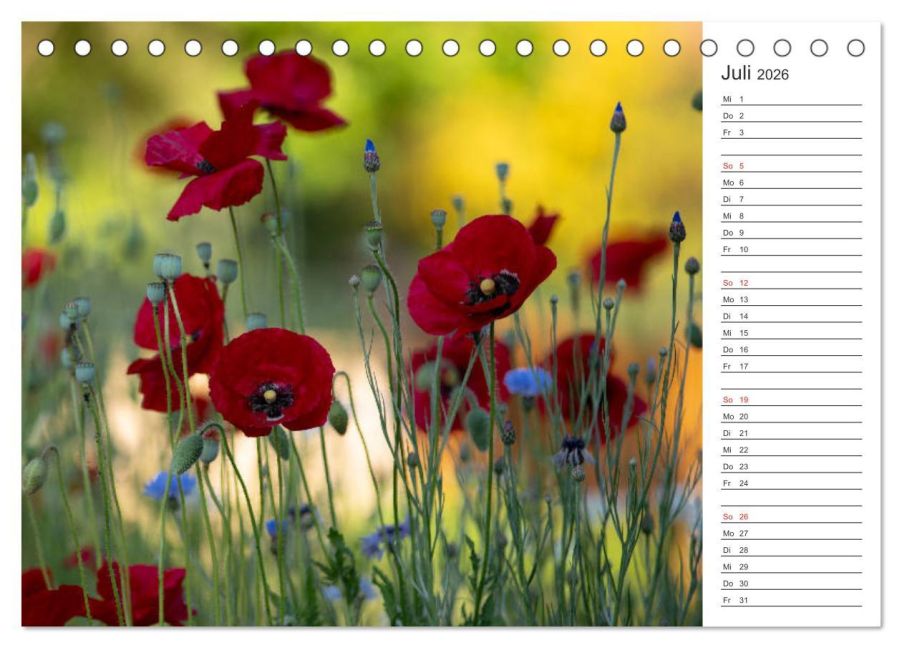
Task: Select the Fr 31 last date row
Action: (x=792, y=600)
